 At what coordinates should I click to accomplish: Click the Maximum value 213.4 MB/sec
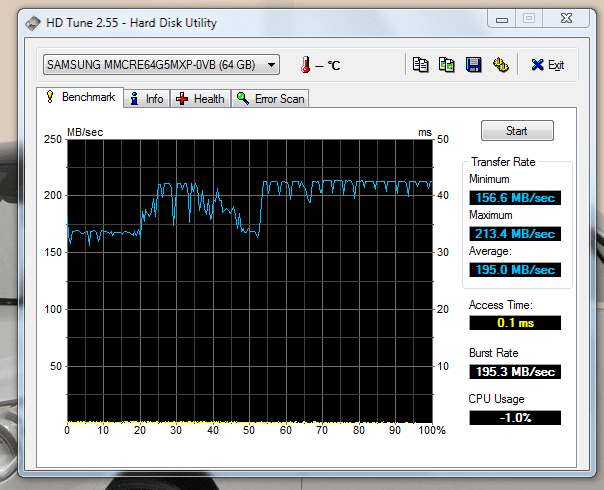click(x=515, y=233)
